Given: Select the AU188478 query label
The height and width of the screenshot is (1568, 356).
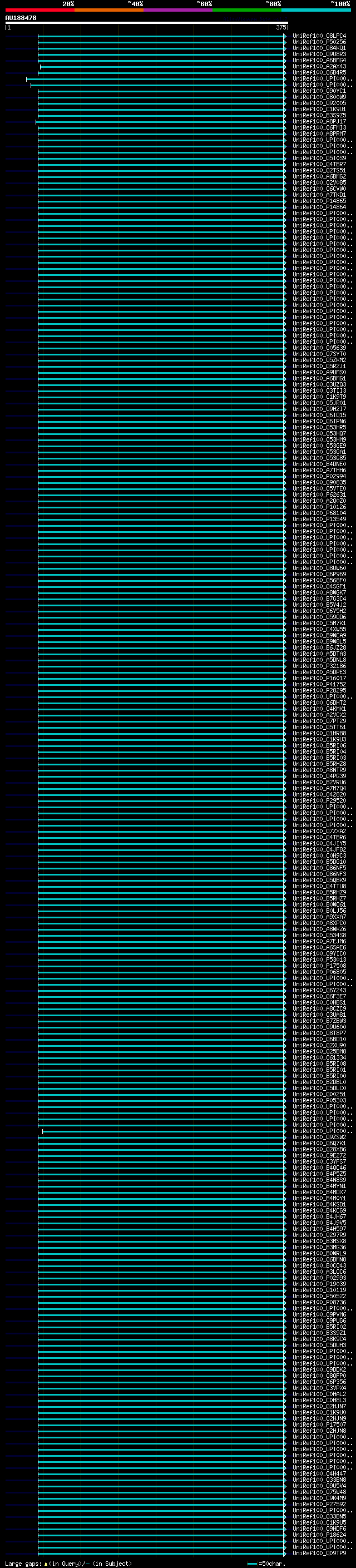Looking at the screenshot, I should coord(21,18).
